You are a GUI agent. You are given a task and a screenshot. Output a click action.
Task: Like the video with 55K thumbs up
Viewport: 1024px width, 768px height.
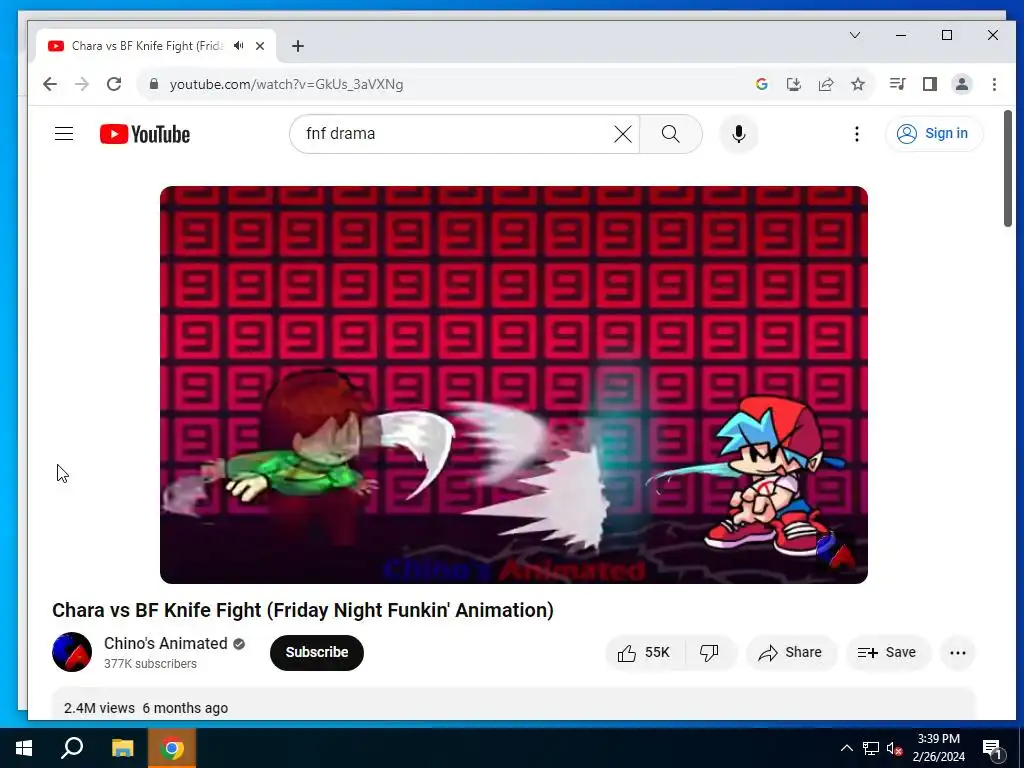645,652
